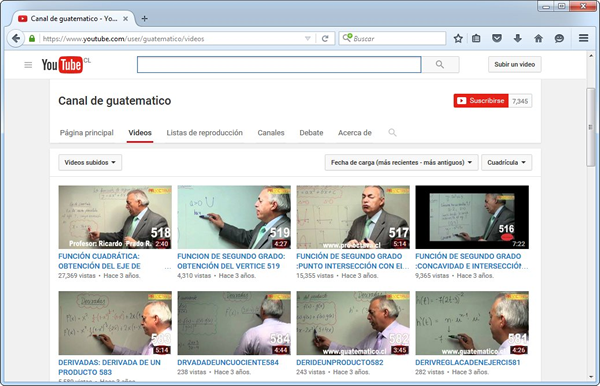The height and width of the screenshot is (386, 600).
Task: Click the scrollbar up arrow
Action: pos(590,56)
